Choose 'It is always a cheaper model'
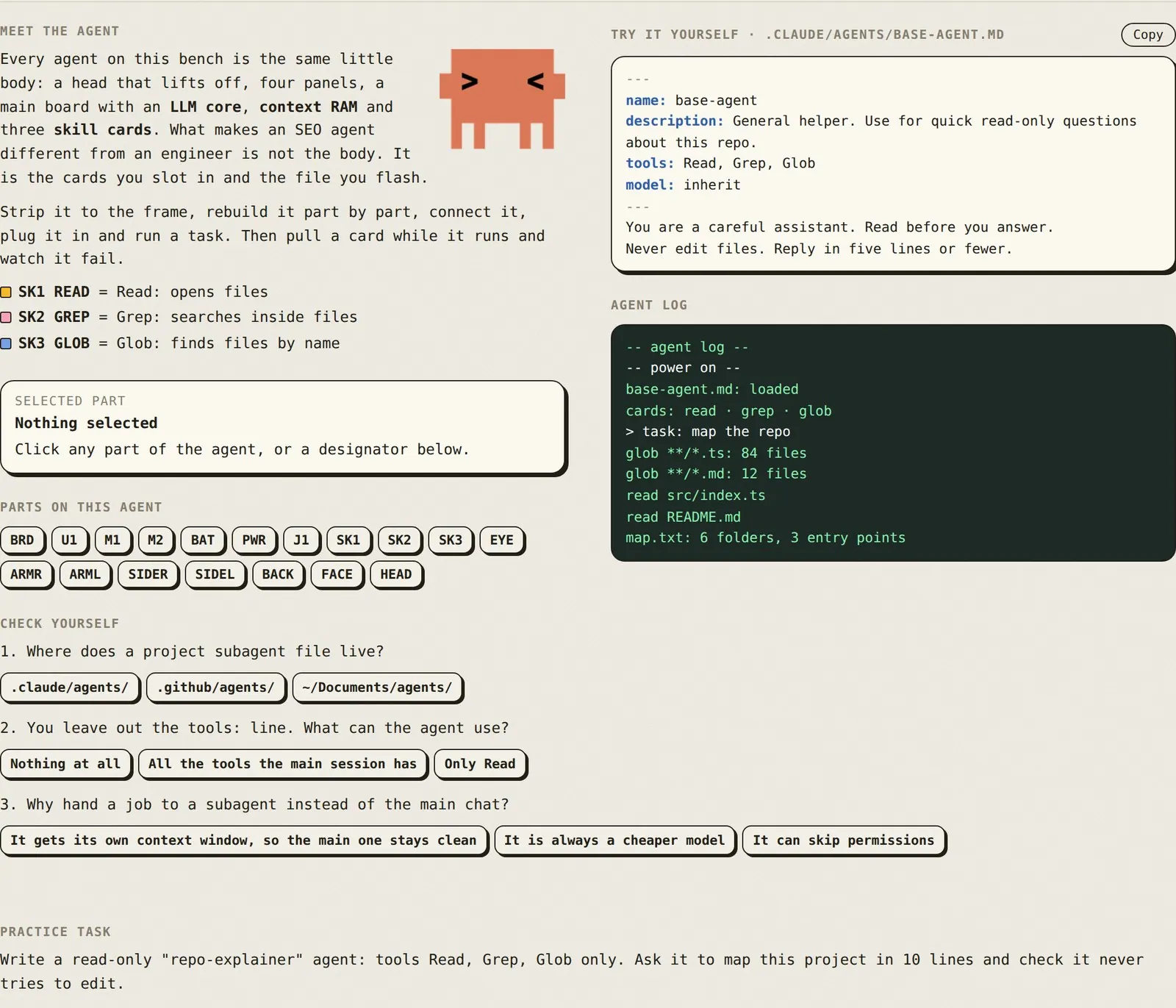 (614, 840)
